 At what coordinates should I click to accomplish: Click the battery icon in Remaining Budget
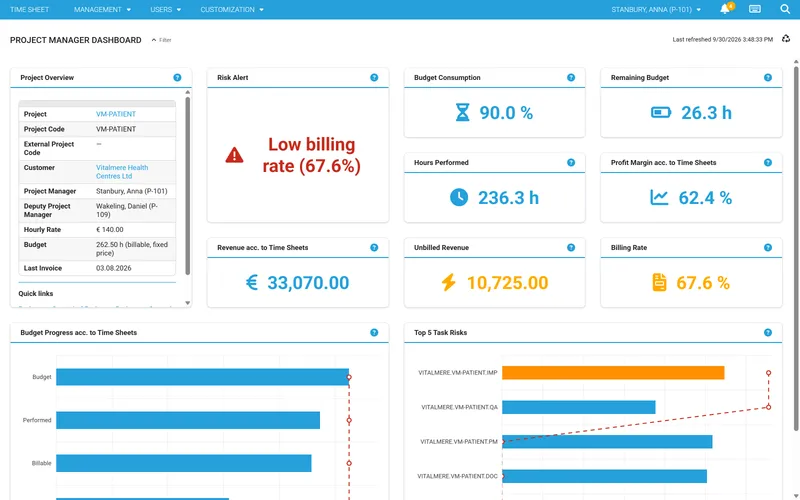[x=661, y=112]
